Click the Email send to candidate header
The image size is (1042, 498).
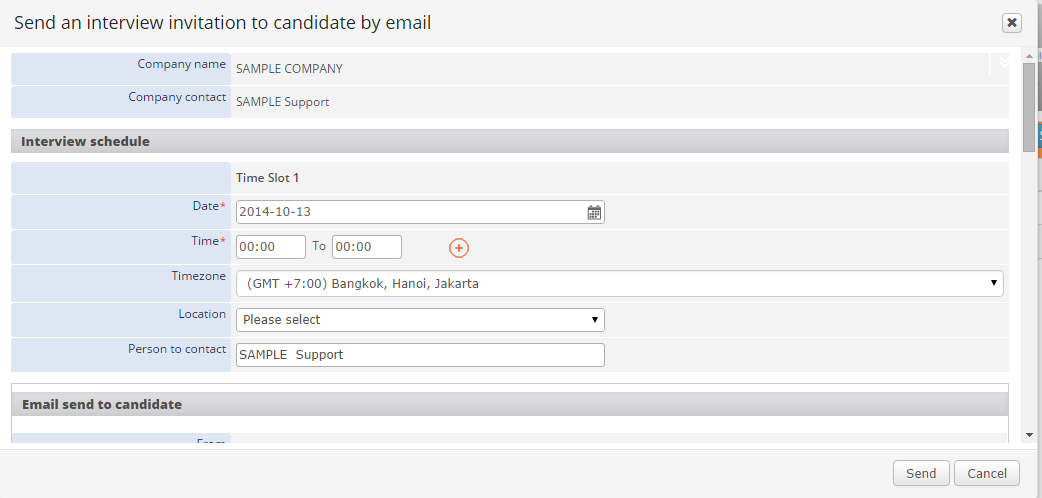pos(510,404)
